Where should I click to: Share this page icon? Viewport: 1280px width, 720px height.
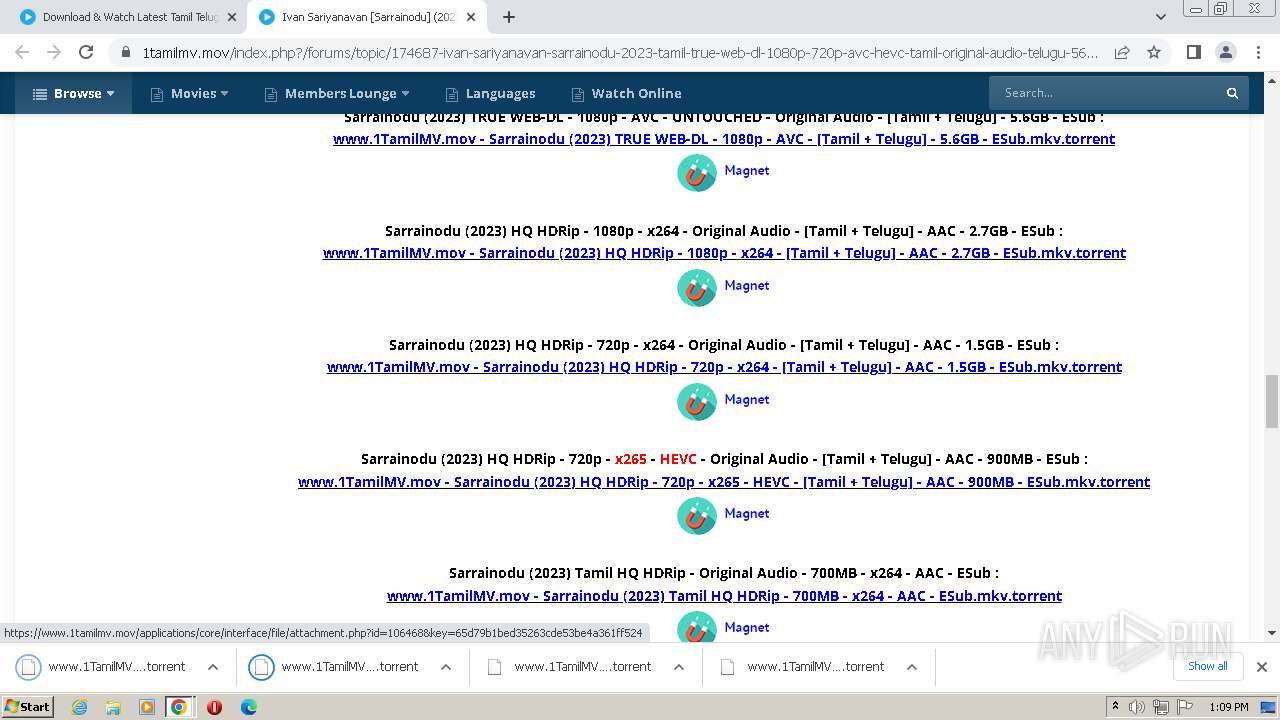click(1122, 52)
